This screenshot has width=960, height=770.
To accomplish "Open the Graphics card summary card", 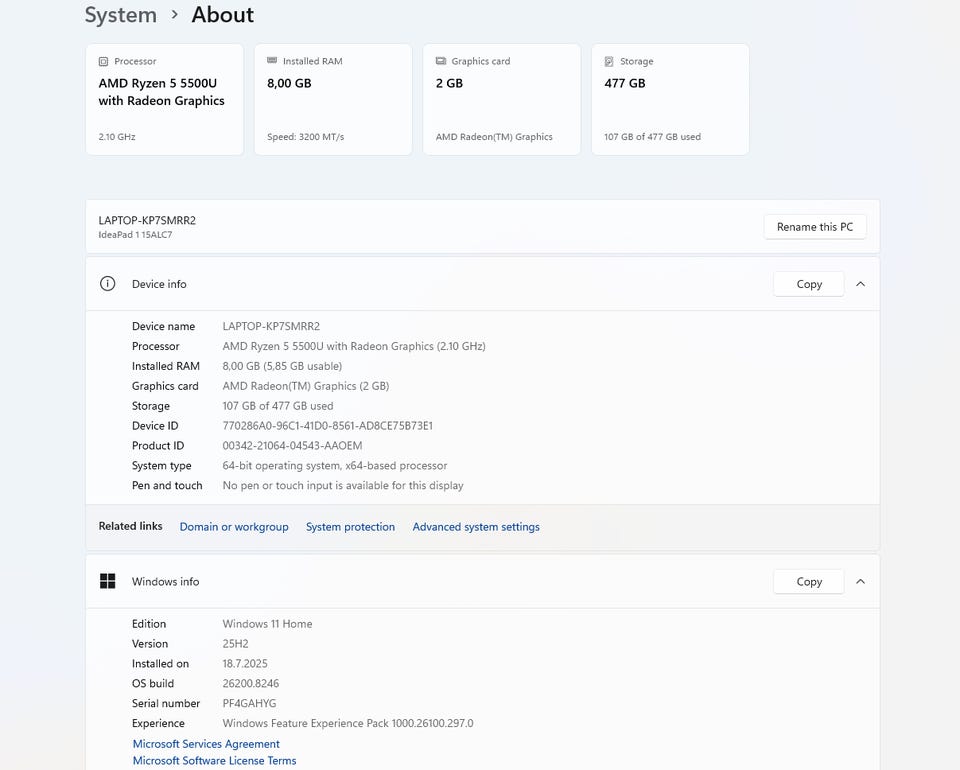I will [x=501, y=99].
